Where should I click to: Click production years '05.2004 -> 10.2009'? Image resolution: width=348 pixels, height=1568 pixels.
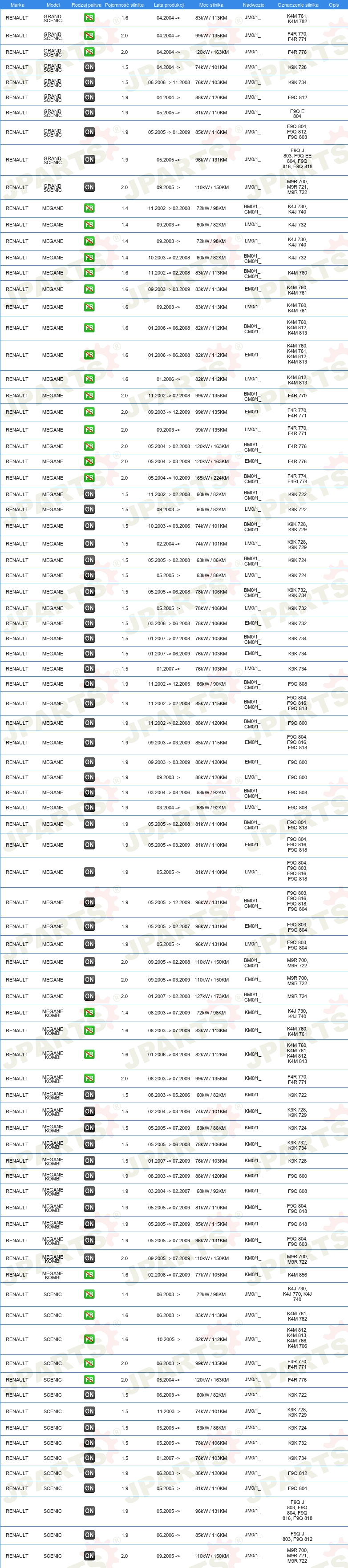[169, 478]
